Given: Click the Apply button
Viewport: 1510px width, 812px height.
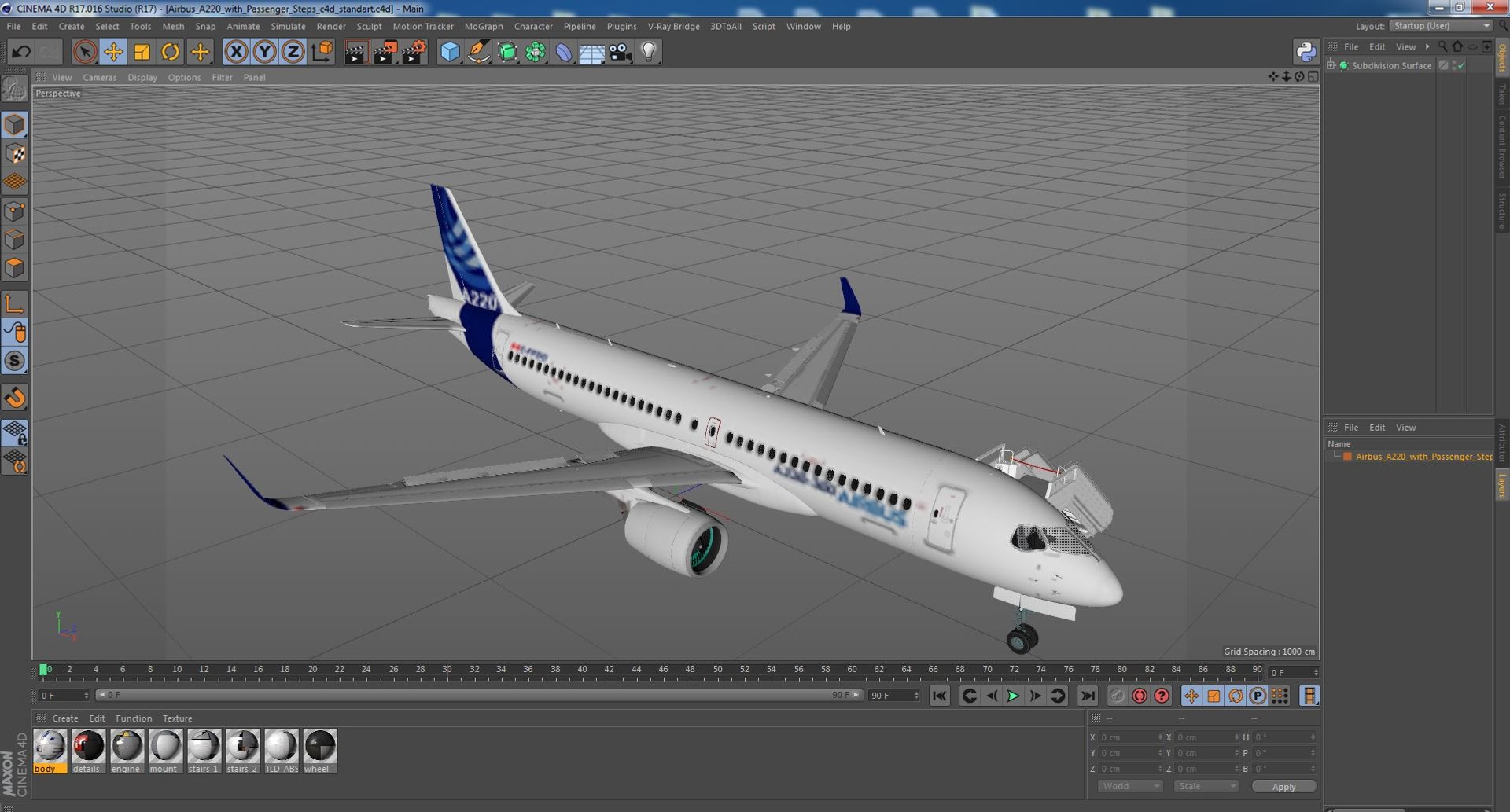Looking at the screenshot, I should (x=1283, y=787).
